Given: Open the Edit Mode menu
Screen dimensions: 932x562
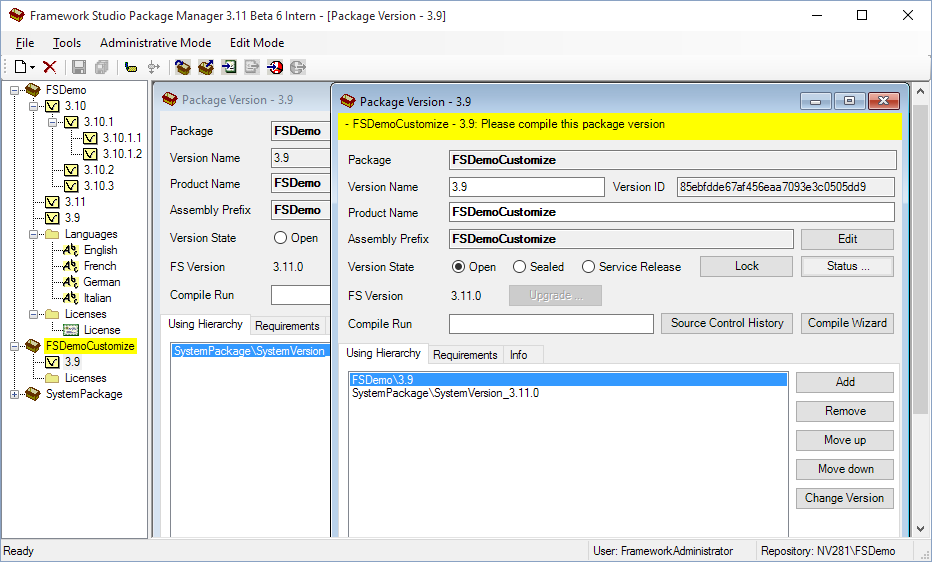Looking at the screenshot, I should point(257,43).
